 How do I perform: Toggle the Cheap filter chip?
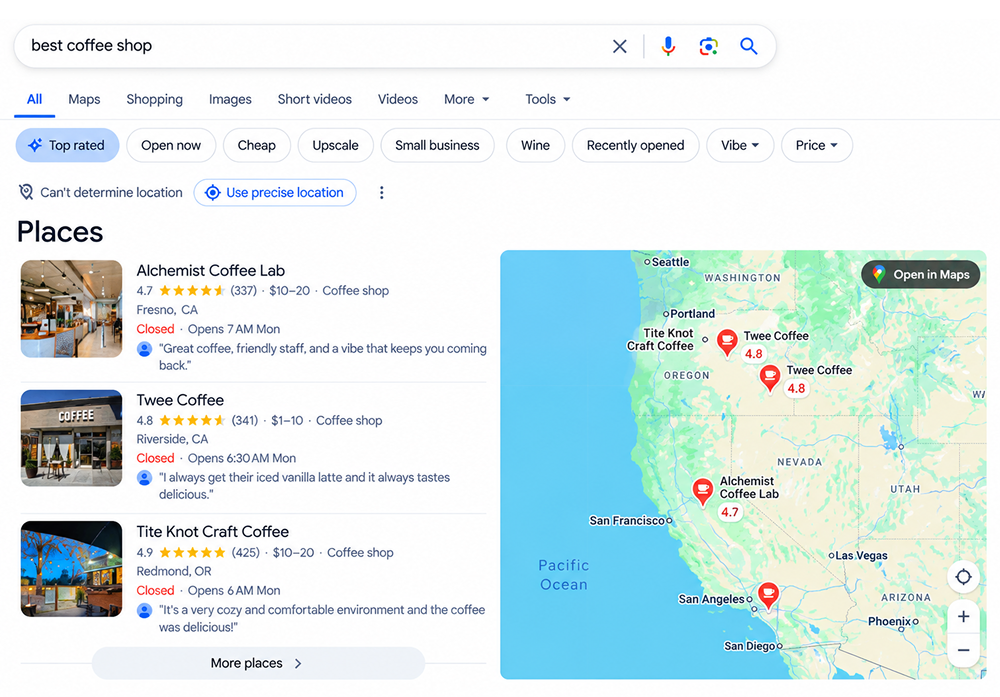pyautogui.click(x=256, y=145)
